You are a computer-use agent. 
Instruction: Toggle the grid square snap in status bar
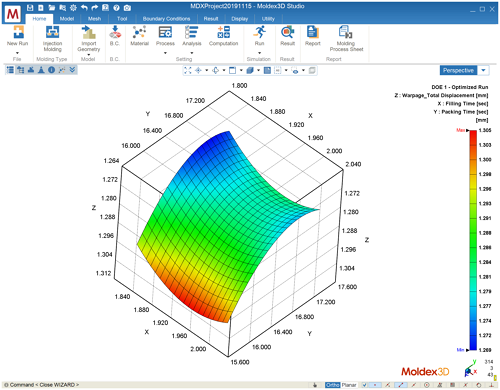452,385
